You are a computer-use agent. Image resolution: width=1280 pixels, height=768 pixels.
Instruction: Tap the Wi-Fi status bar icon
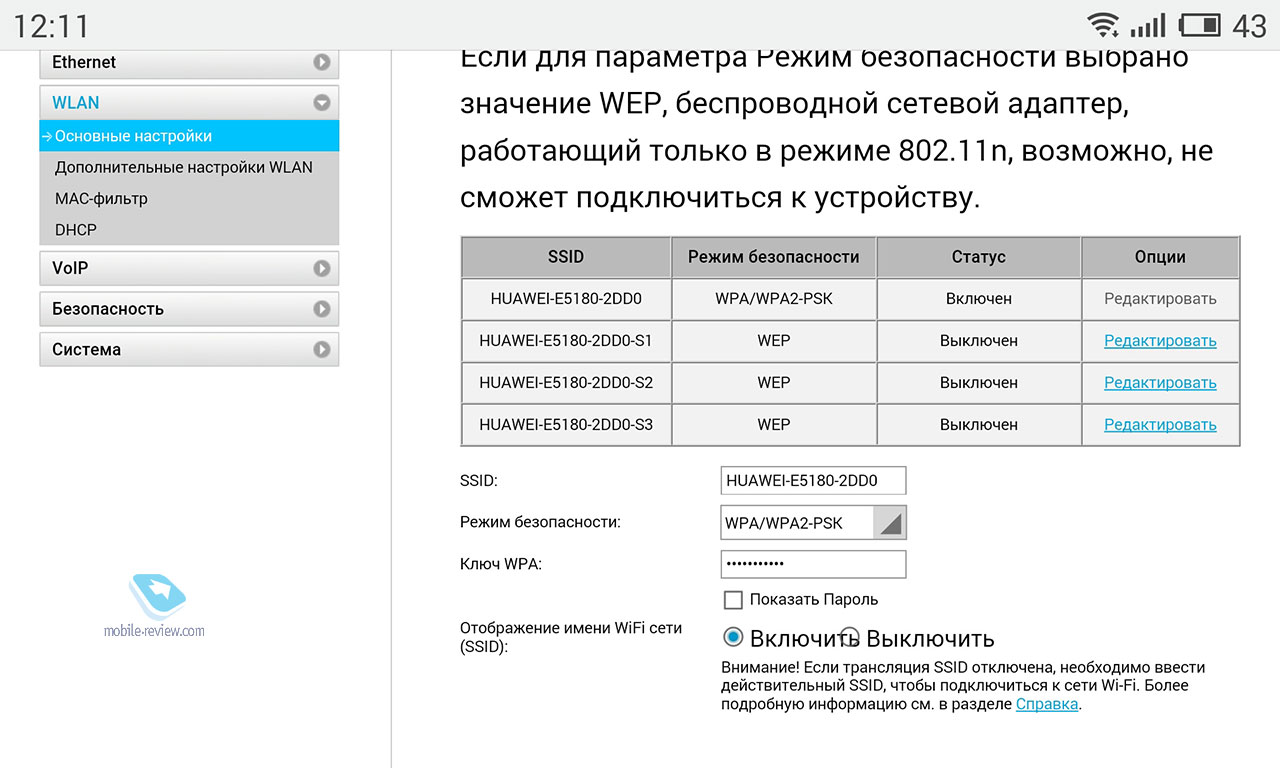(x=1103, y=25)
